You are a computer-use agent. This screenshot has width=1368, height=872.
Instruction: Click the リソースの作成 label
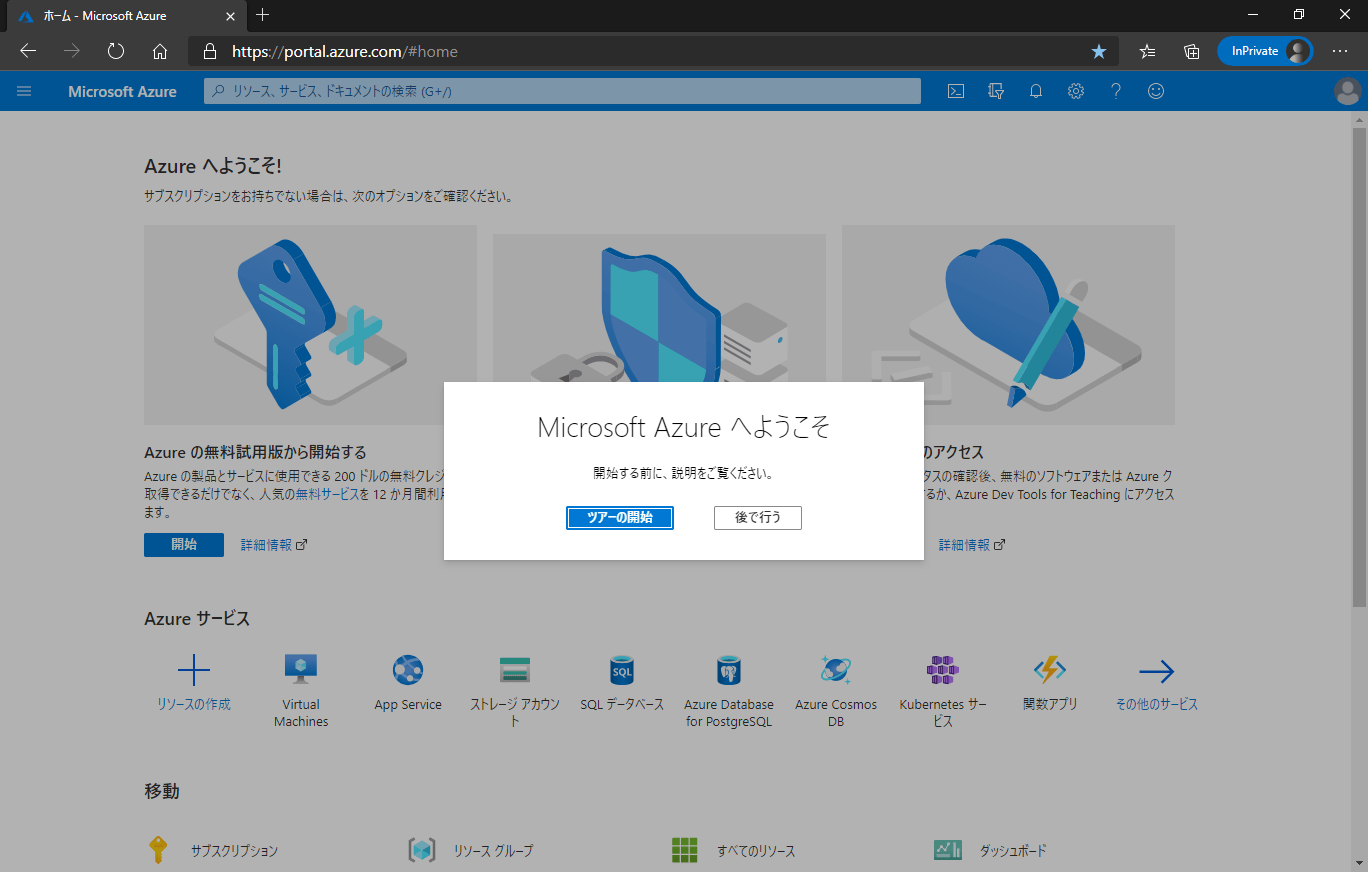(x=193, y=704)
